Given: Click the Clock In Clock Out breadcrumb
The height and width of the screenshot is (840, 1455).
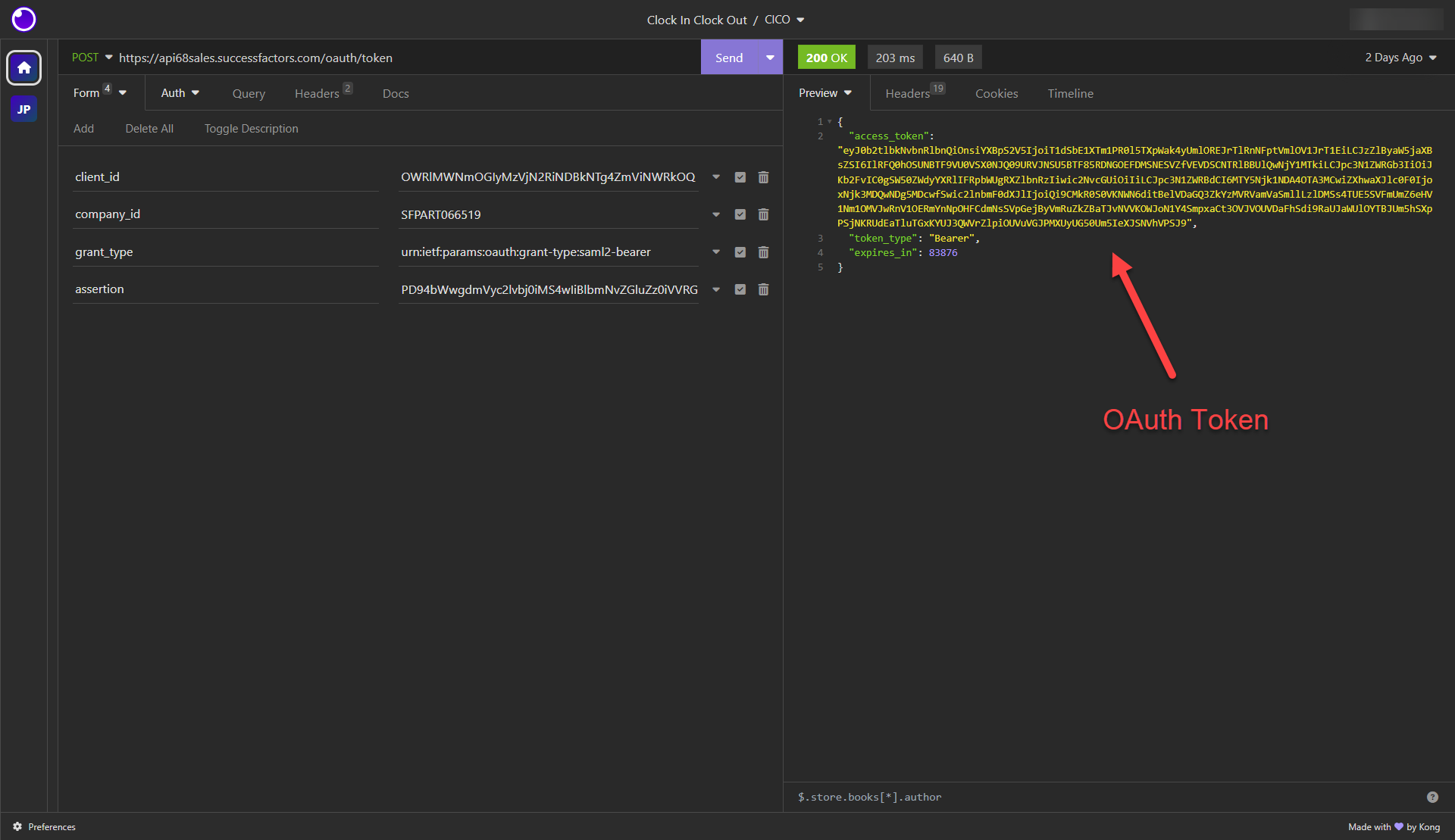Looking at the screenshot, I should 696,20.
